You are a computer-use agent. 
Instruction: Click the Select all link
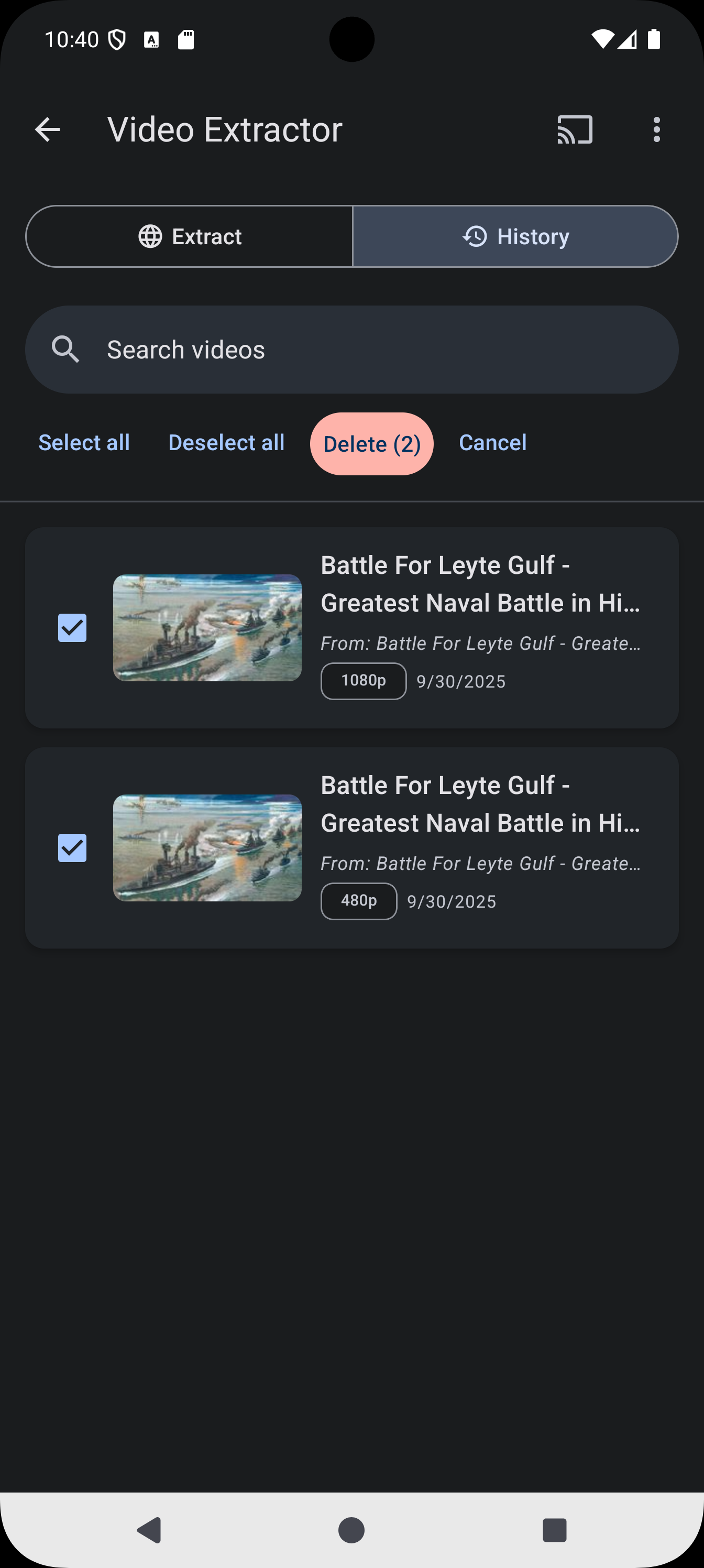tap(84, 442)
